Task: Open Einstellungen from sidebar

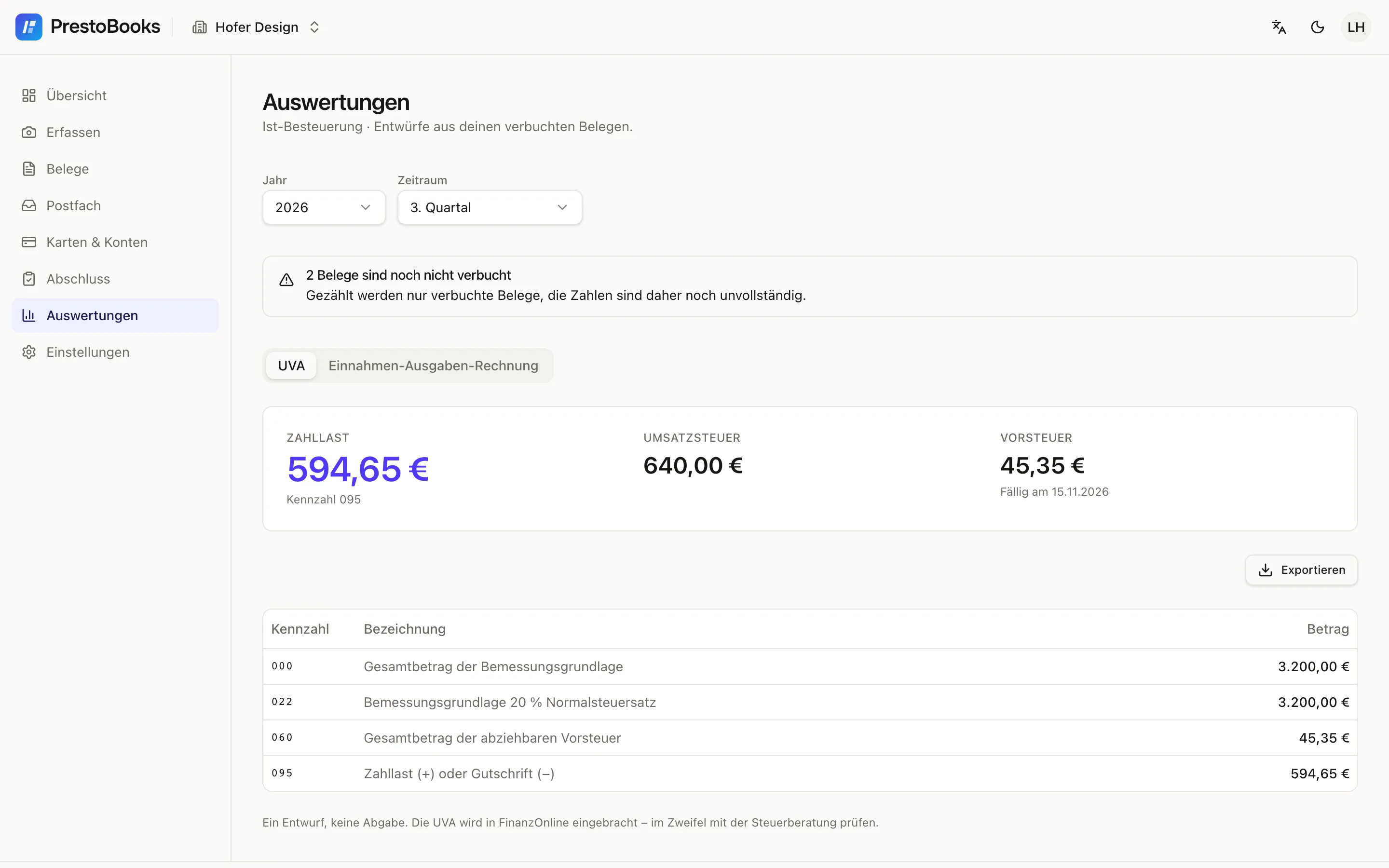Action: [x=115, y=352]
